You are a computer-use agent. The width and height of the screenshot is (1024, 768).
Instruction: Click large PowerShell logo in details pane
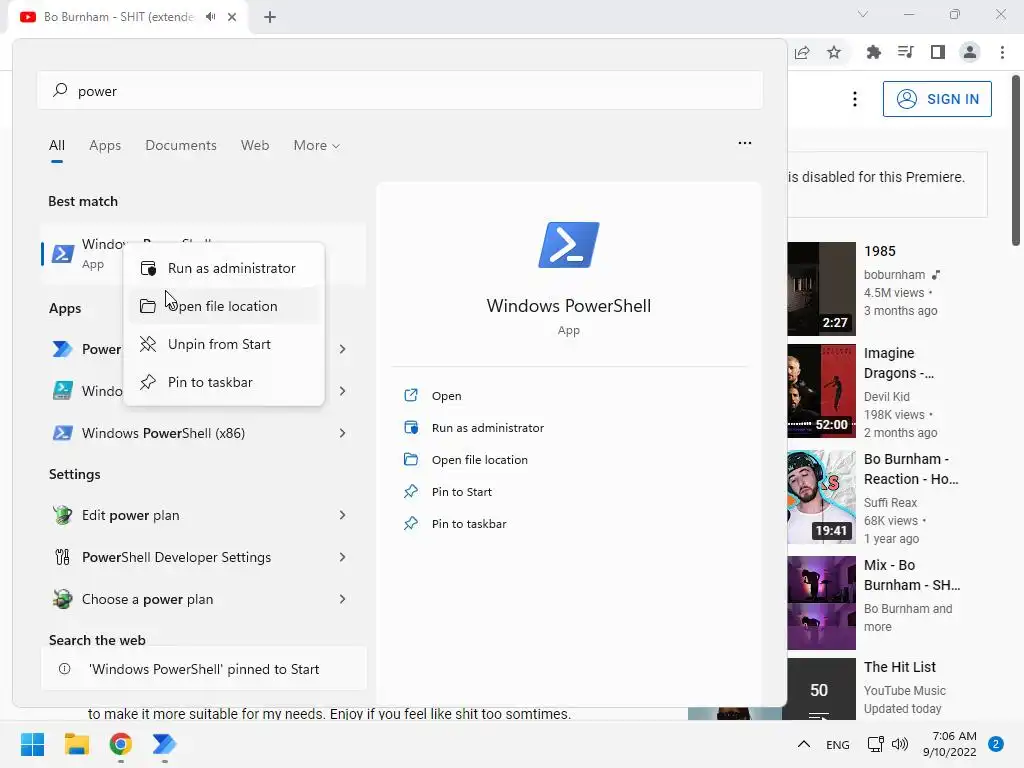tap(569, 245)
